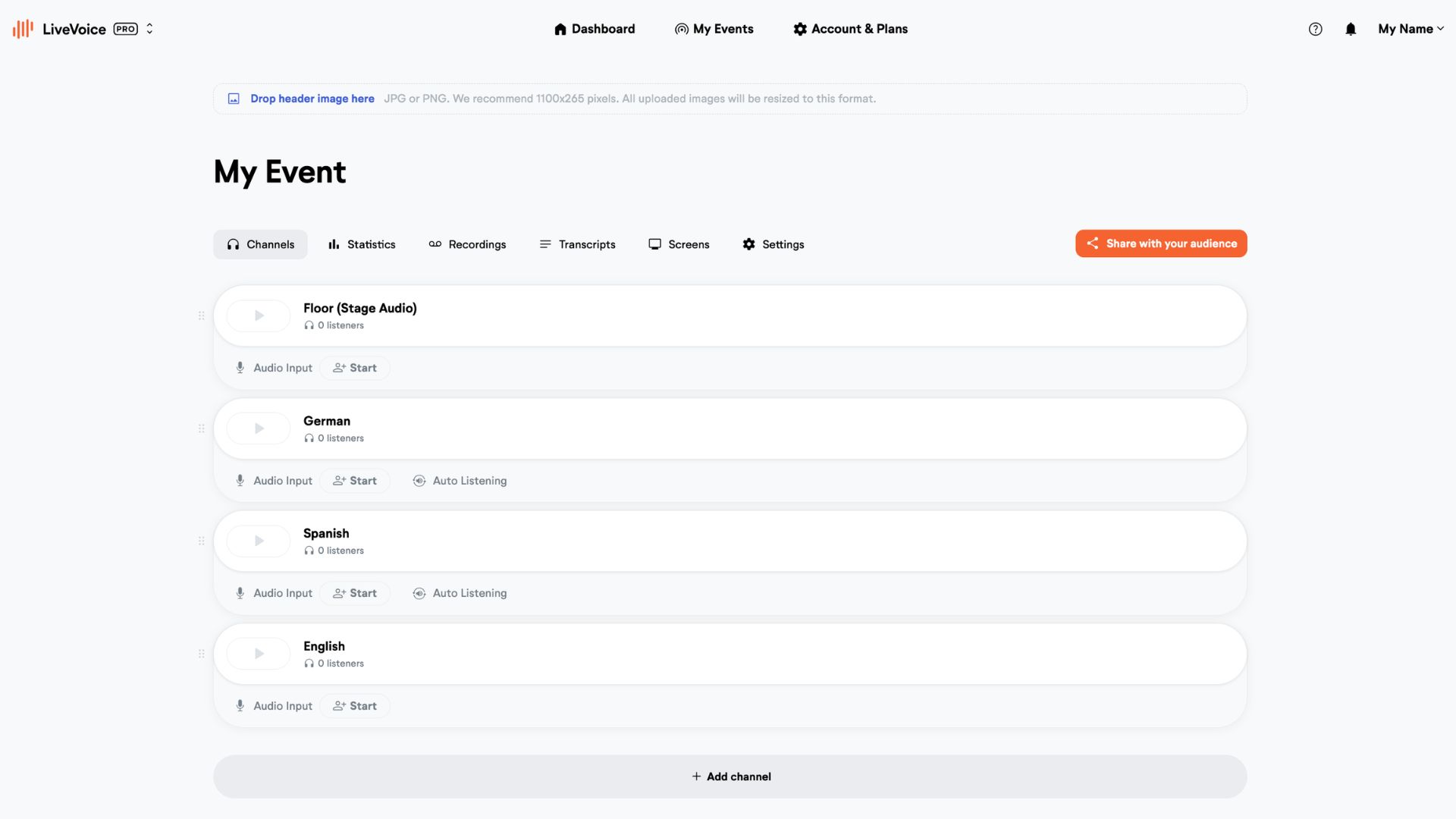Click the LiveVoice logo icon
The height and width of the screenshot is (819, 1456).
pyautogui.click(x=23, y=29)
